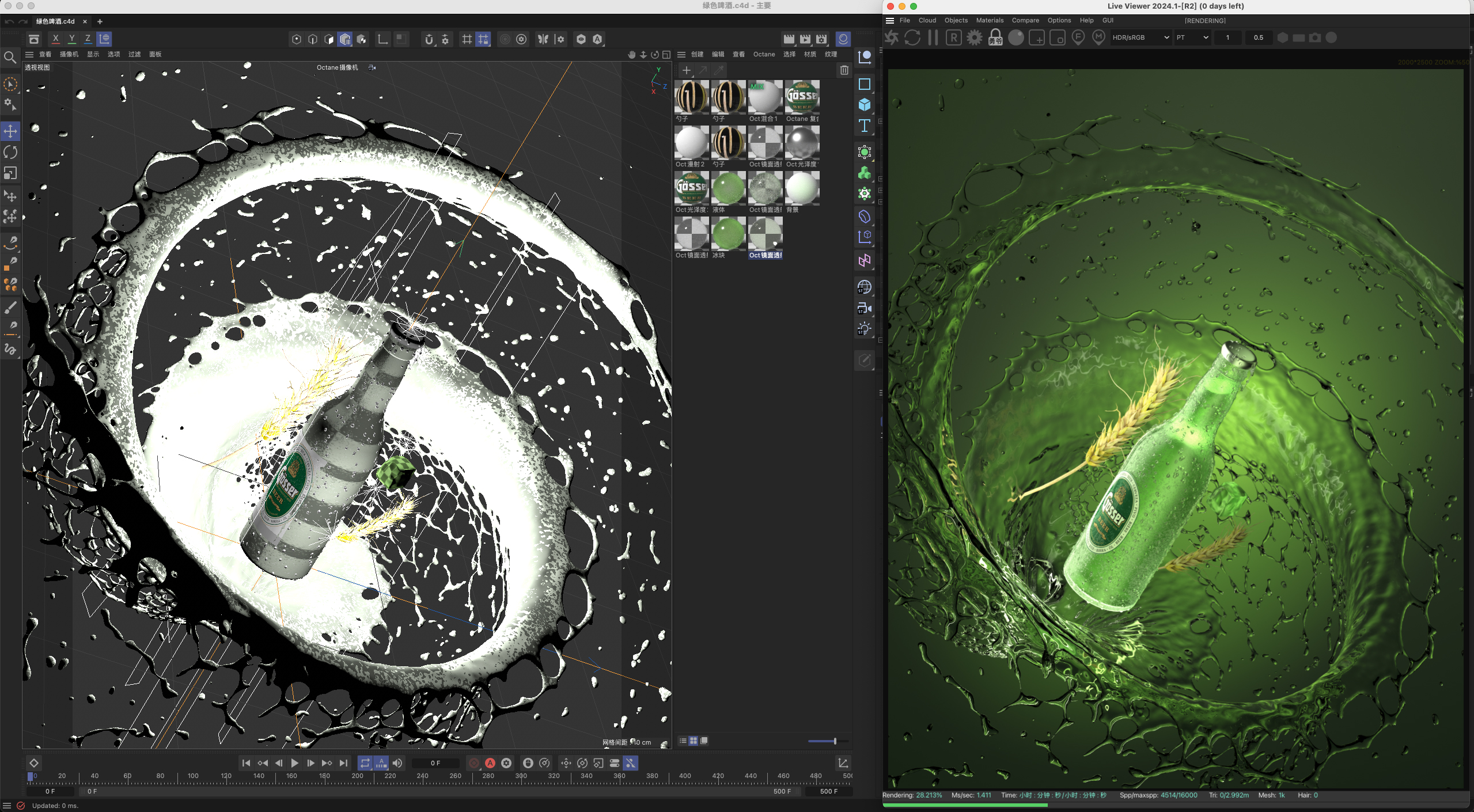Toggle the snap enable grid icon

[x=467, y=39]
